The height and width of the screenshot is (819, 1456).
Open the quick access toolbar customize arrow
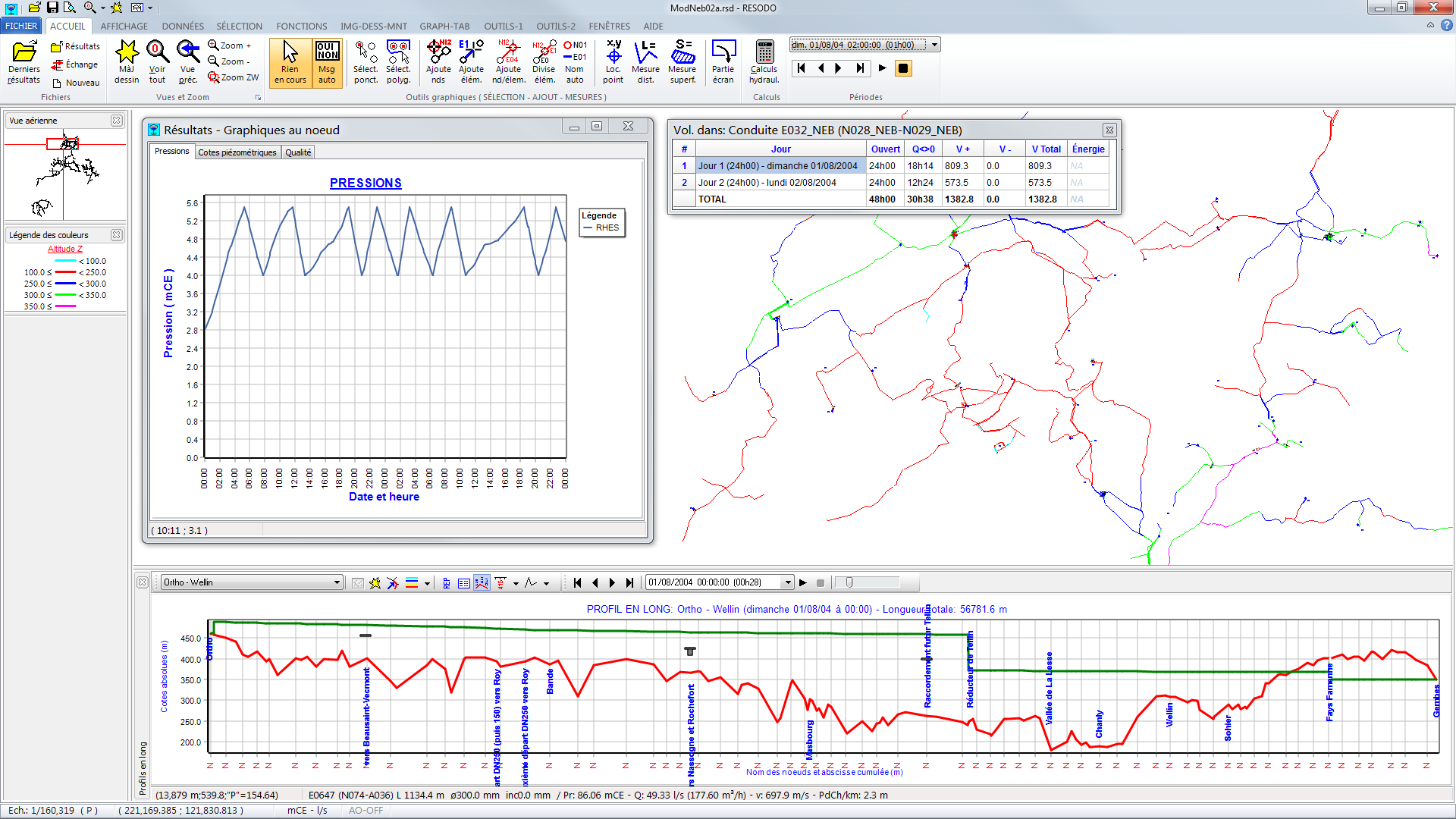click(150, 8)
